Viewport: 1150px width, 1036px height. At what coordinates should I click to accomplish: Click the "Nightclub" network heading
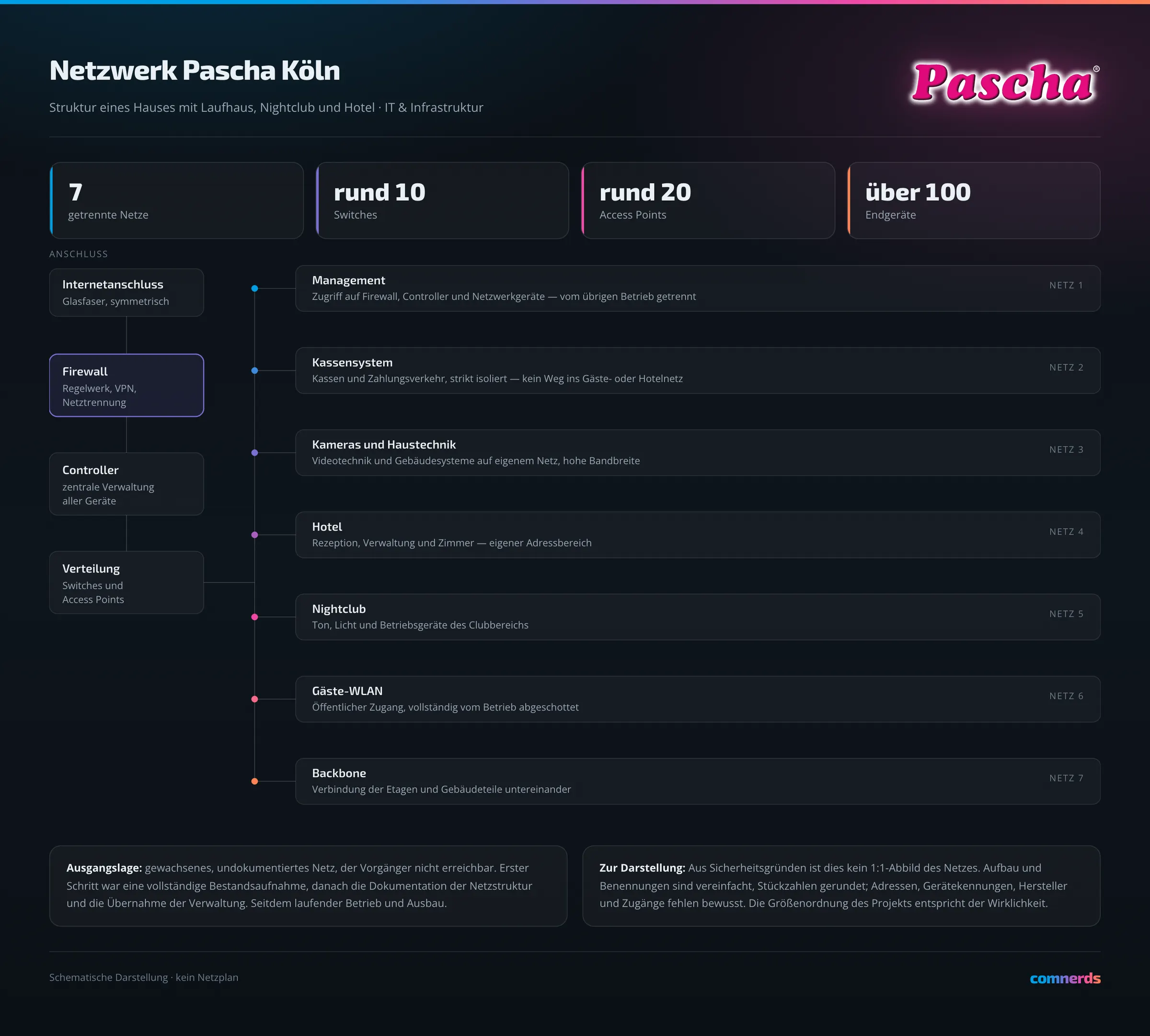[339, 609]
